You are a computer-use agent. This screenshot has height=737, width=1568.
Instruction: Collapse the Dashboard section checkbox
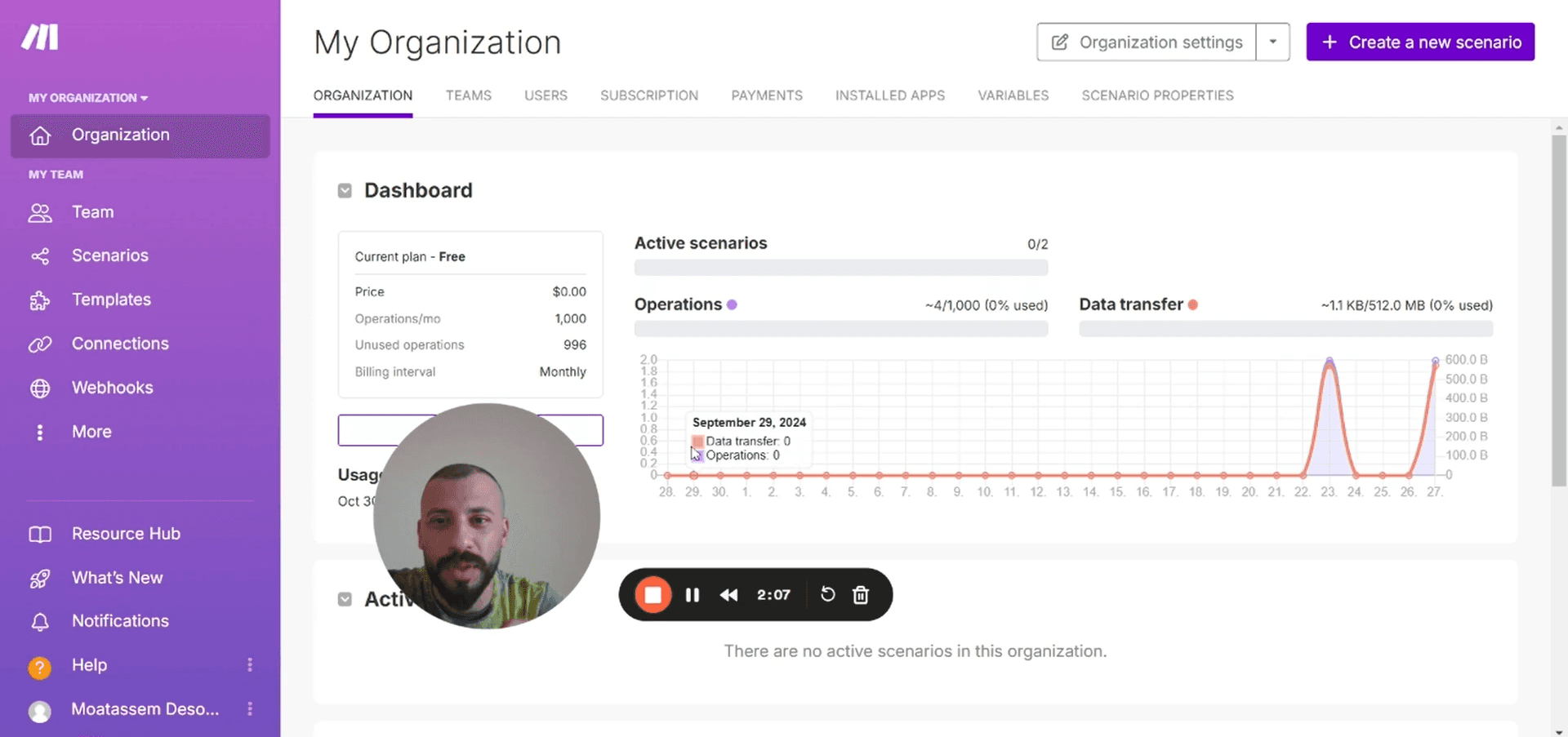345,191
